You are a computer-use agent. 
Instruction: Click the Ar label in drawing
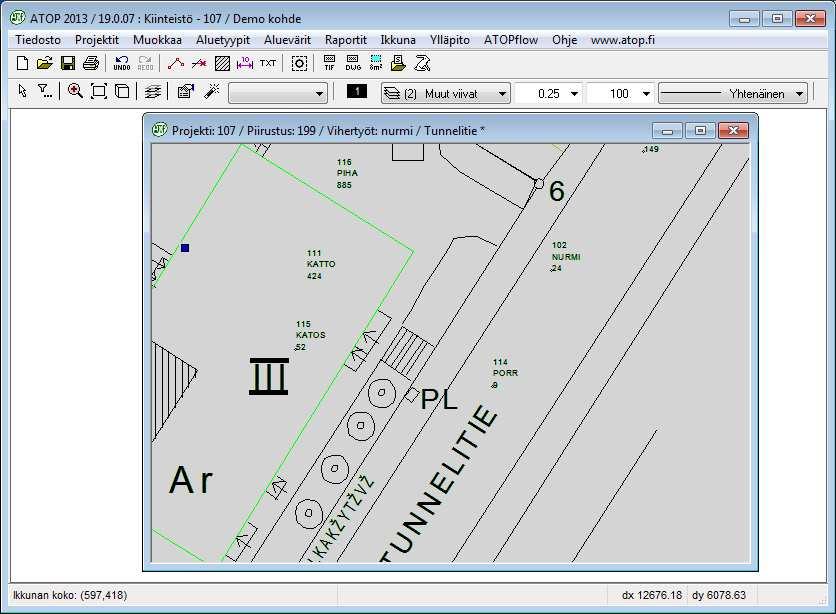tap(191, 480)
